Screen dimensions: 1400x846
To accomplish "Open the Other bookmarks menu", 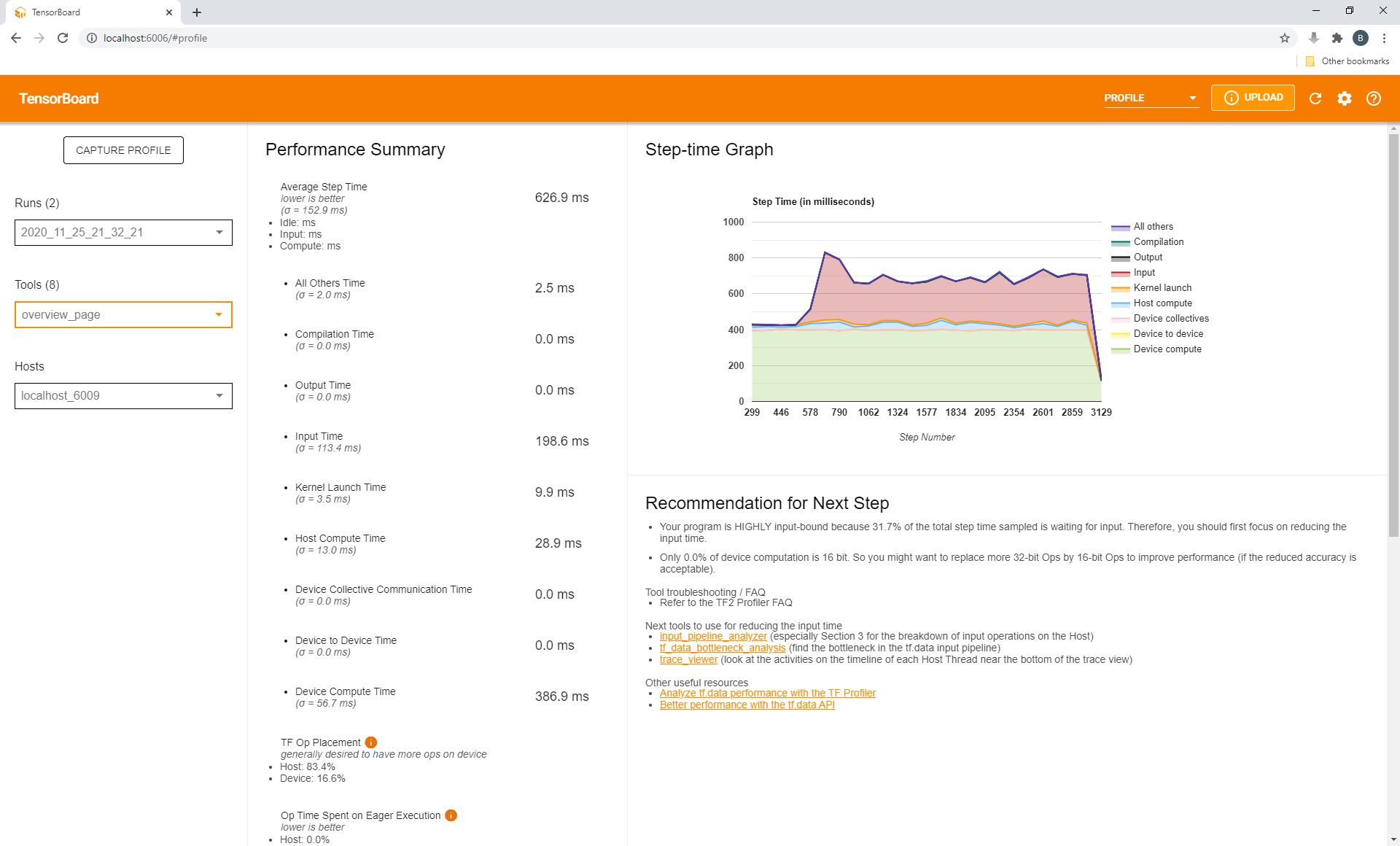I will (x=1347, y=61).
